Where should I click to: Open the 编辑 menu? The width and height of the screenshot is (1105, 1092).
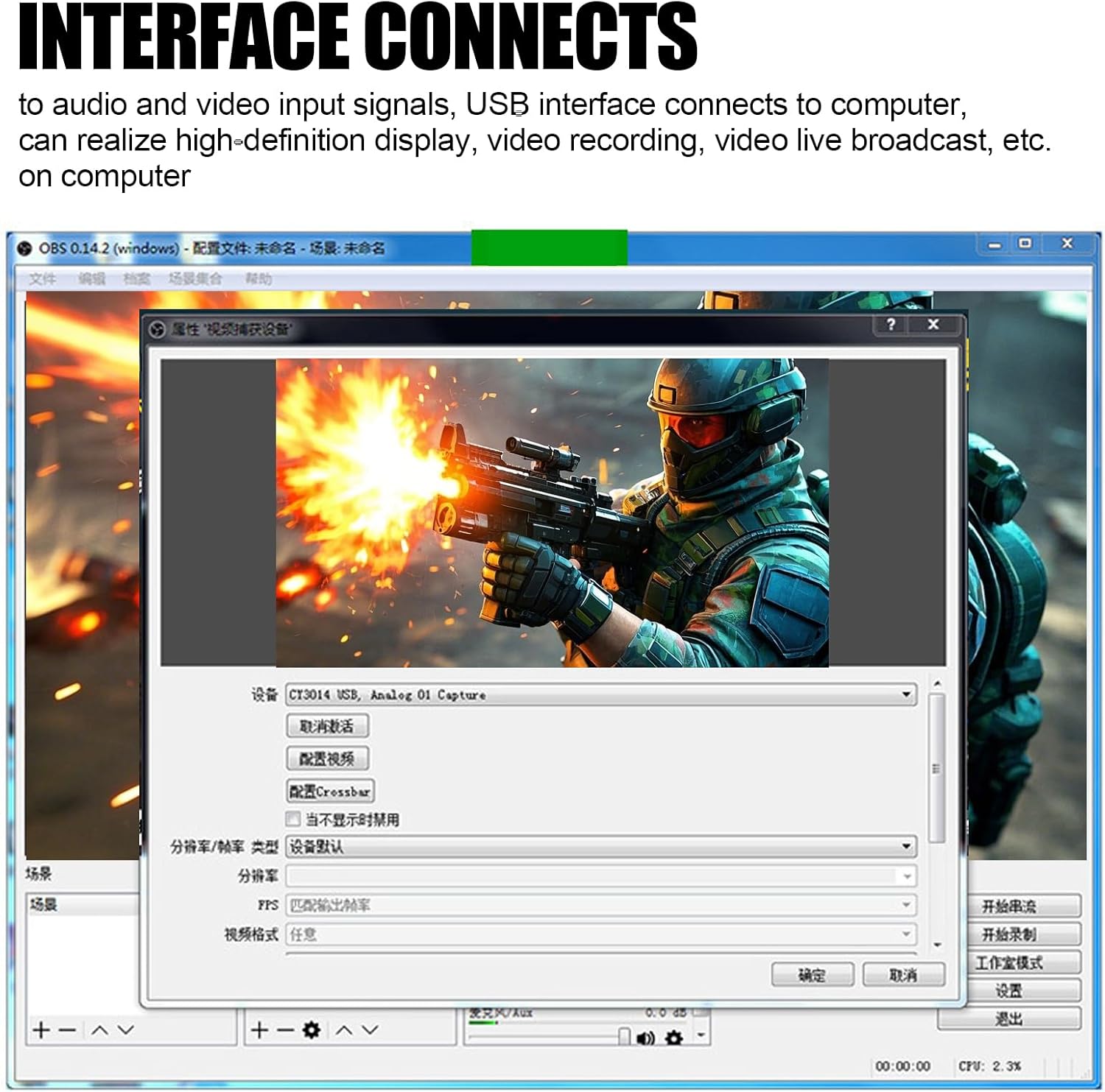coord(92,278)
